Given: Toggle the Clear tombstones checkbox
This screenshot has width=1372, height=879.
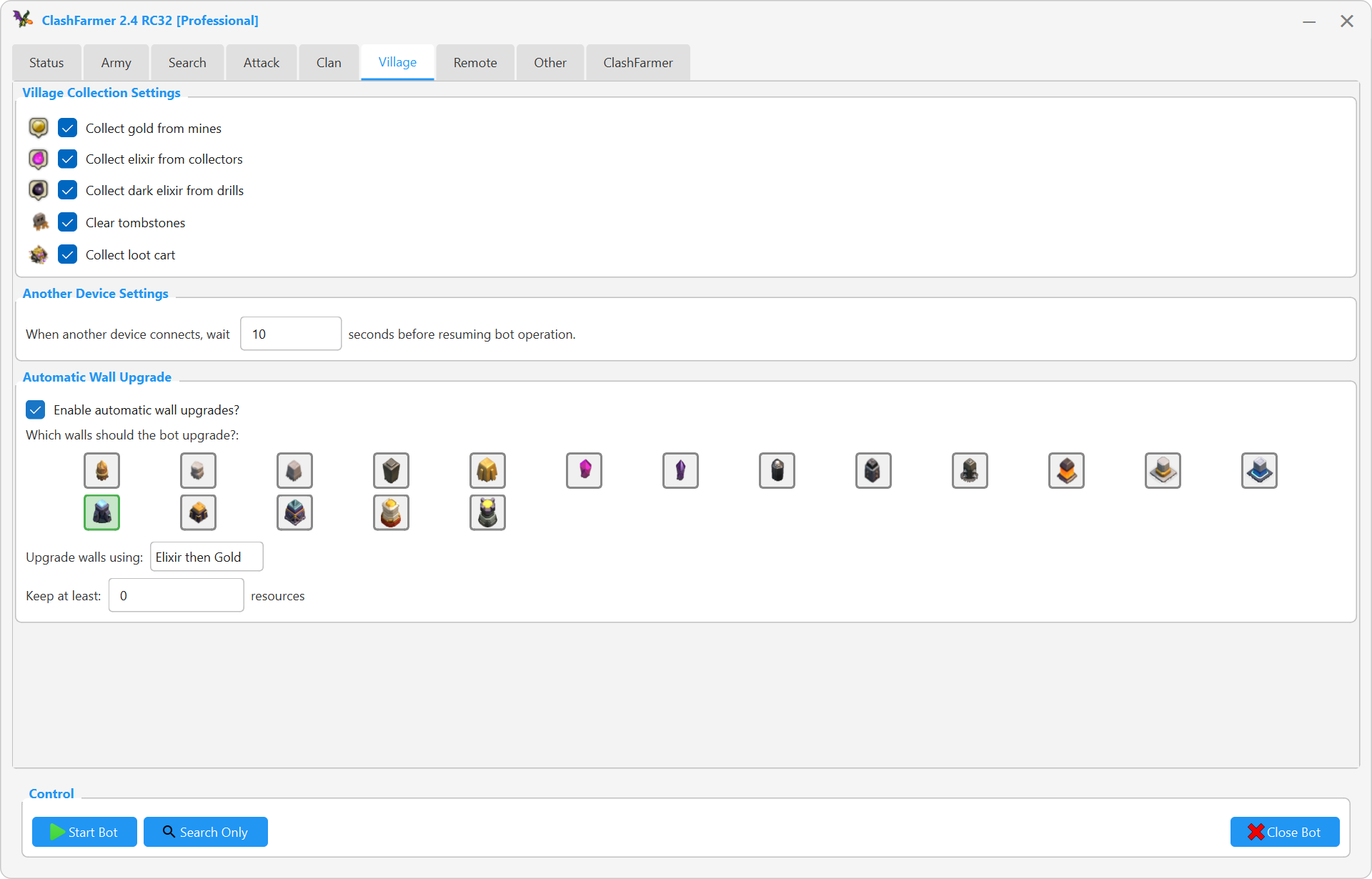Looking at the screenshot, I should 67,222.
